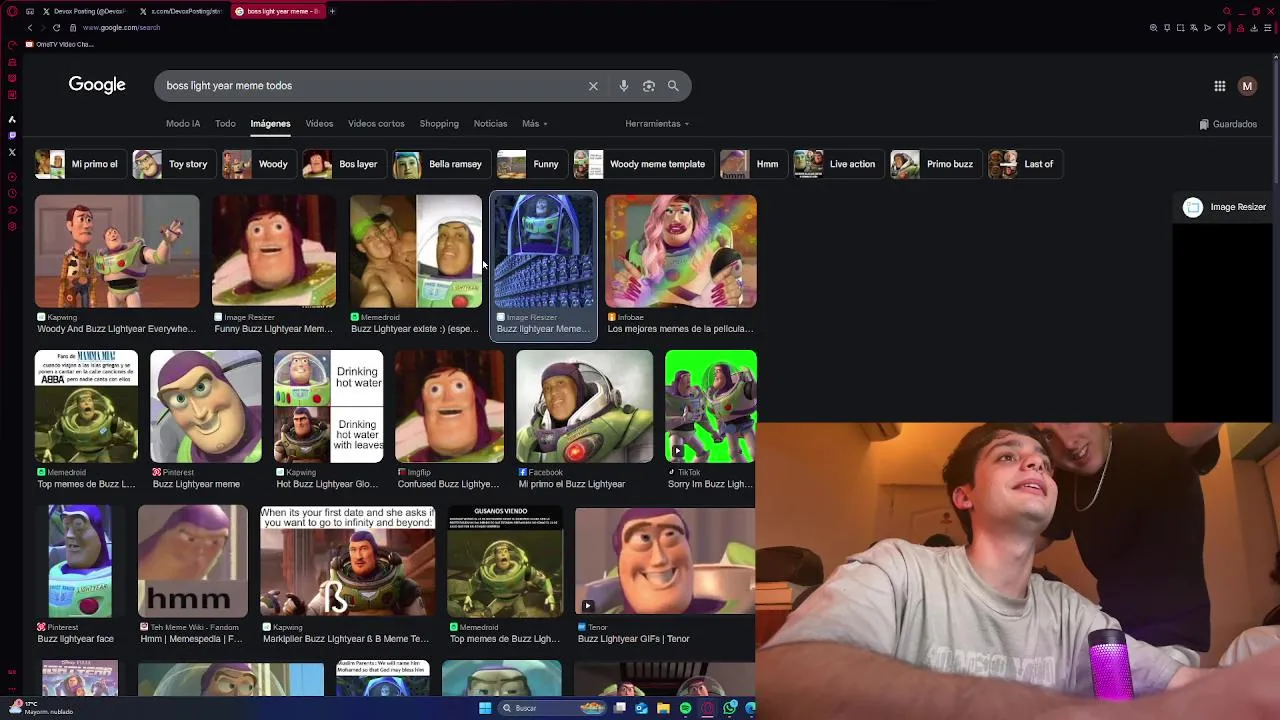Expand the Herramientas dropdown
The height and width of the screenshot is (720, 1280).
(x=657, y=124)
